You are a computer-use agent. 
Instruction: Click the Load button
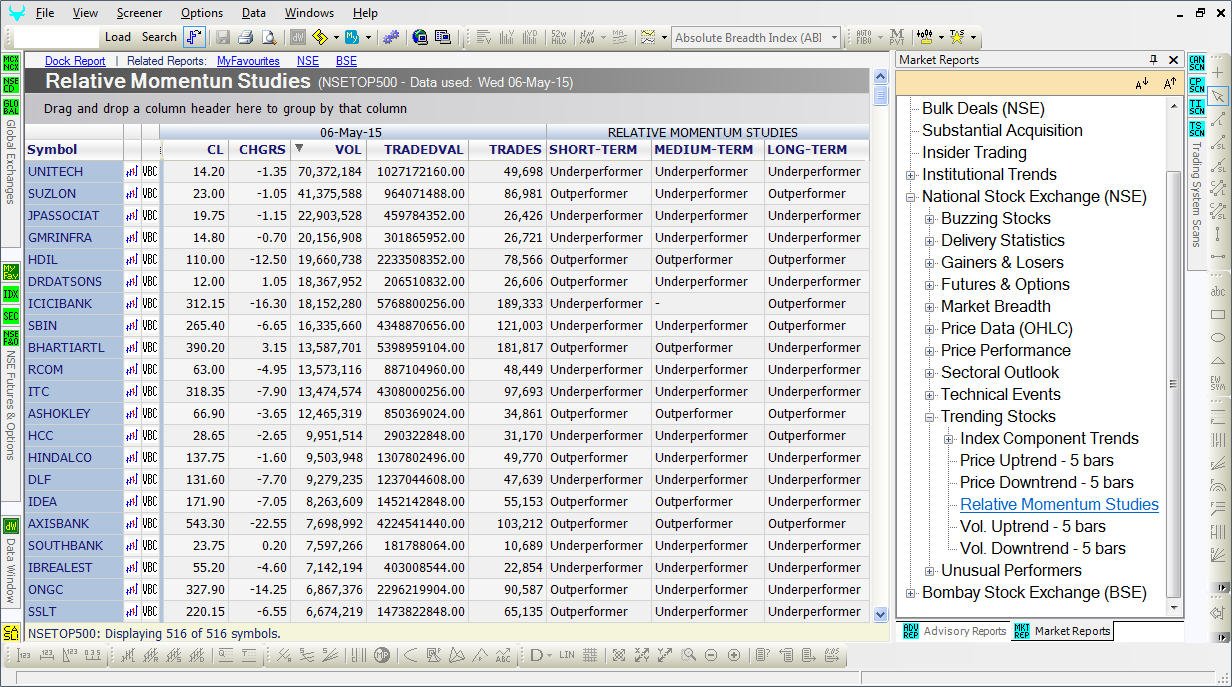coord(118,37)
